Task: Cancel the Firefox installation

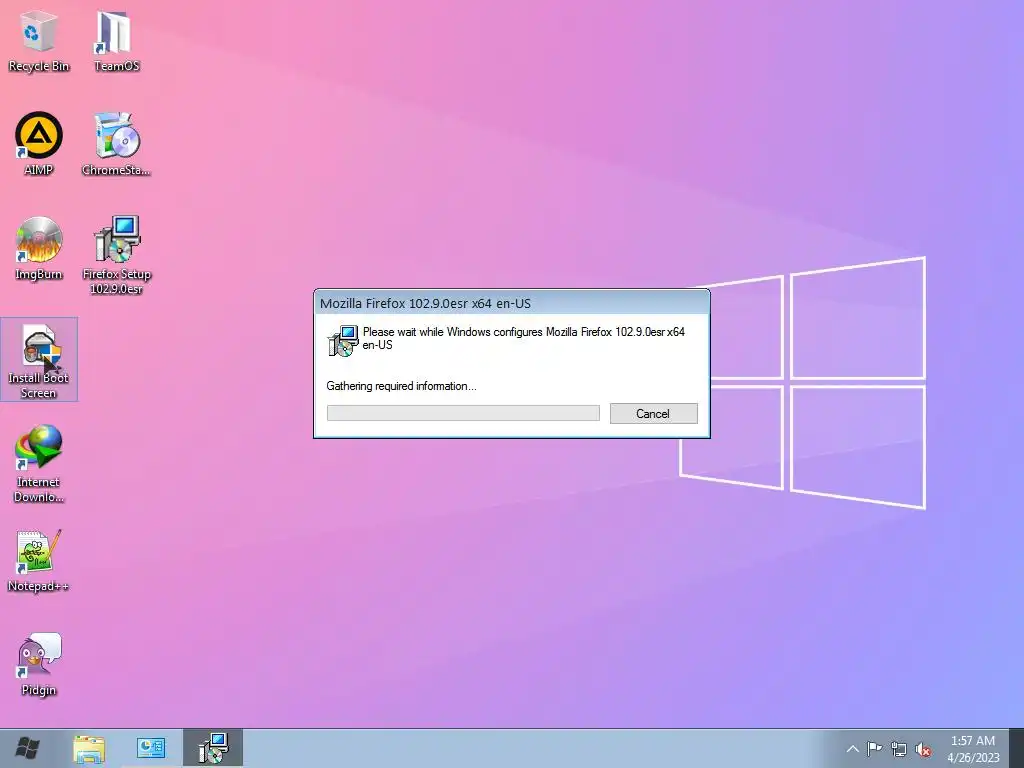Action: coord(653,413)
